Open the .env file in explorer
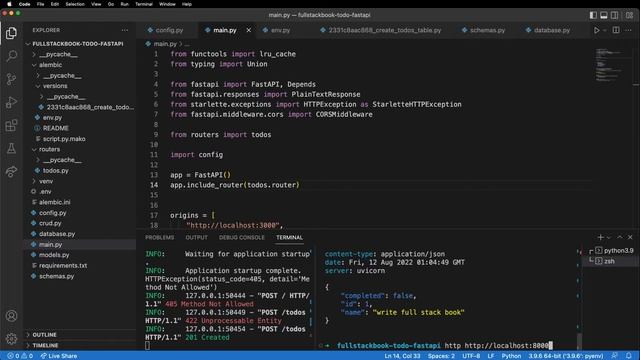The width and height of the screenshot is (640, 360). [45, 192]
